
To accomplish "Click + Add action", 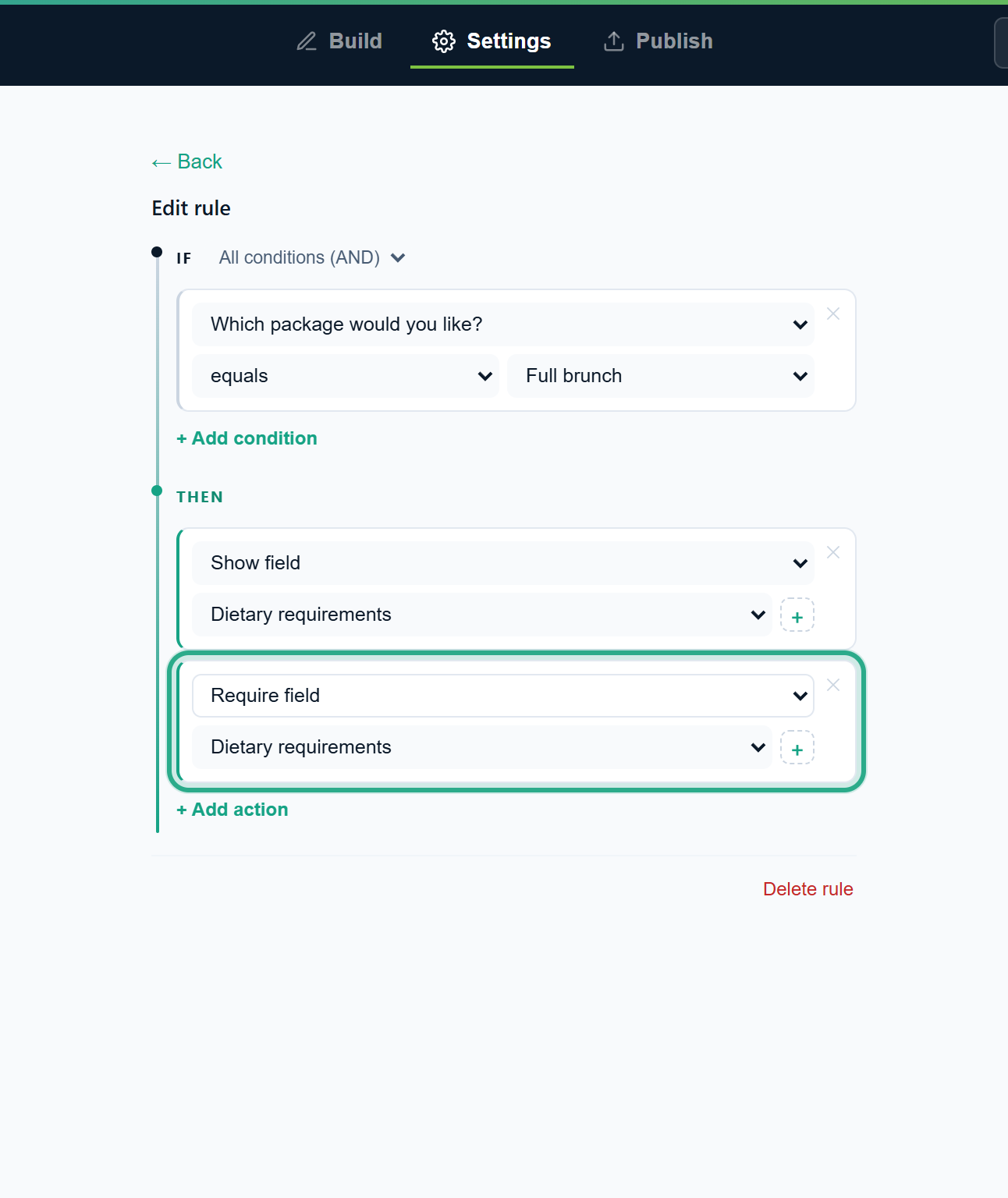I will (232, 810).
